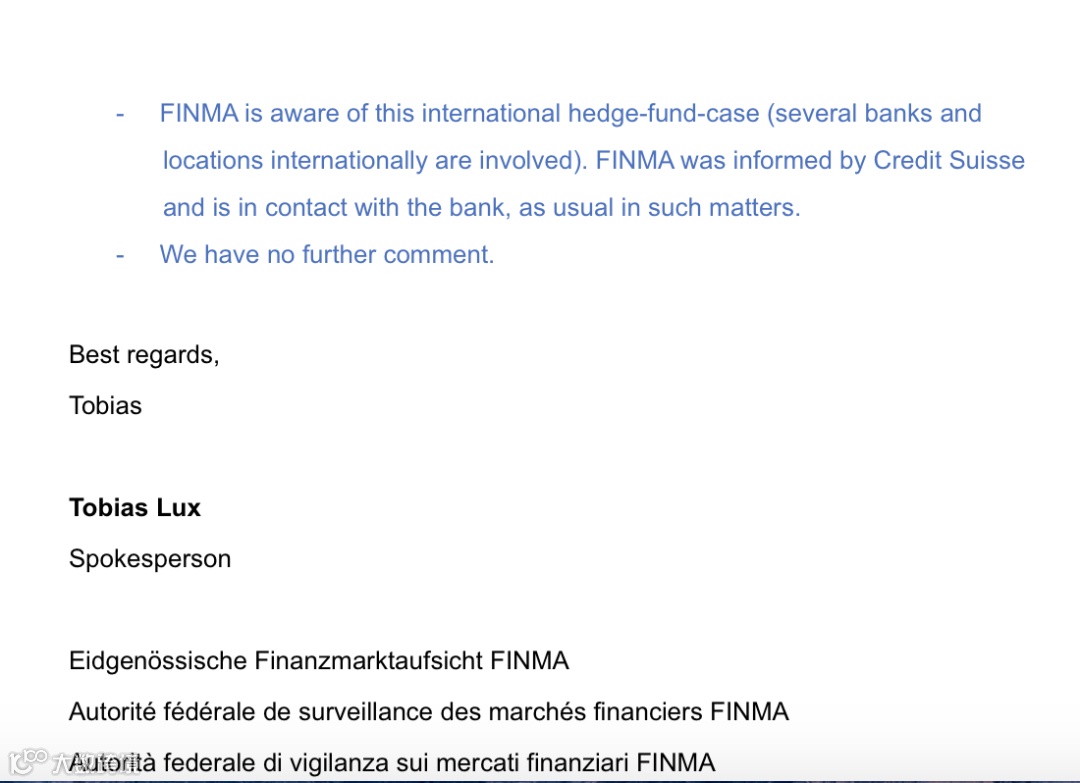Click the Chinese watermark text beside the logo

[95, 763]
